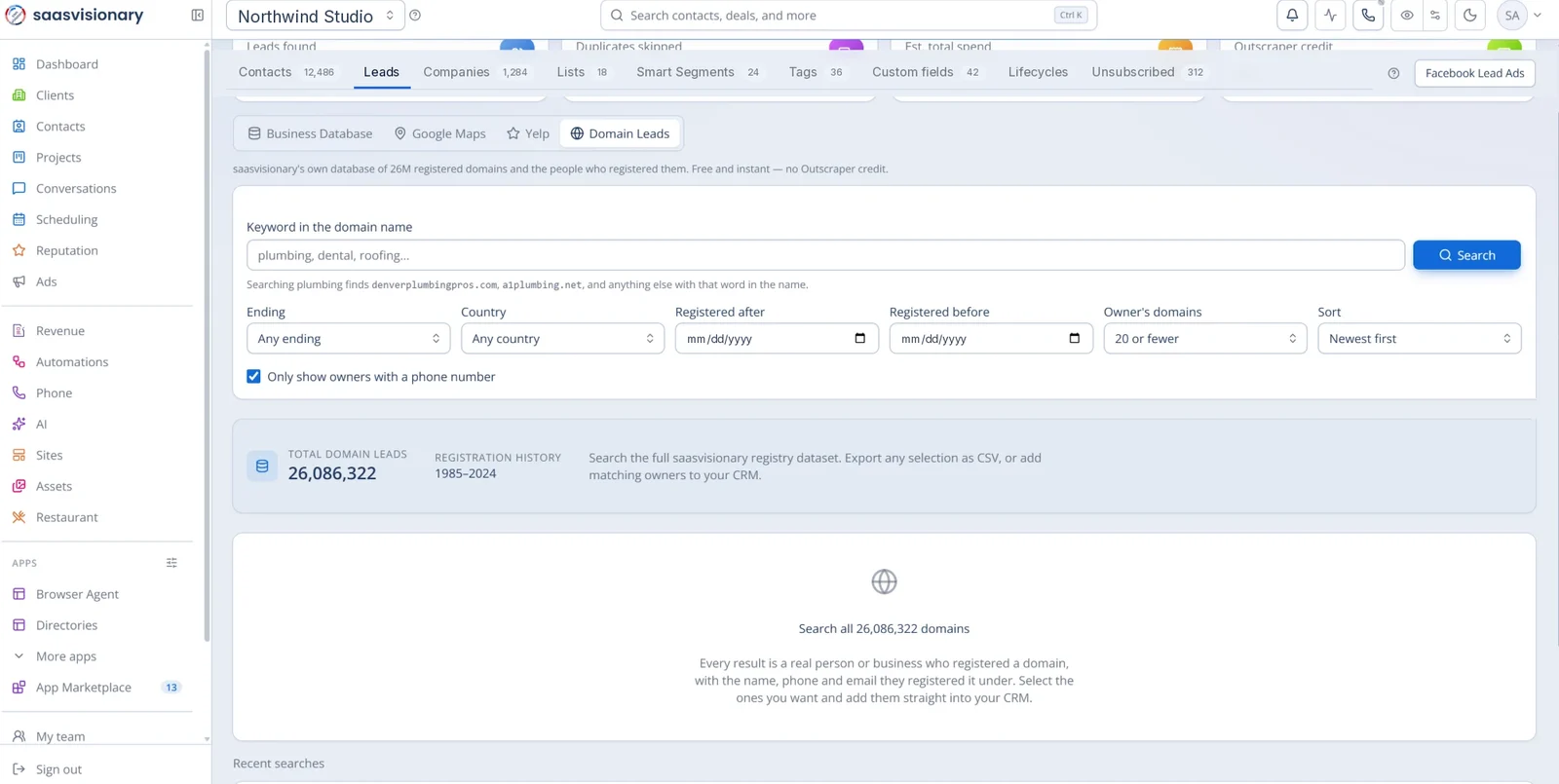This screenshot has width=1559, height=784.
Task: Click the global search contacts box
Action: tap(849, 16)
